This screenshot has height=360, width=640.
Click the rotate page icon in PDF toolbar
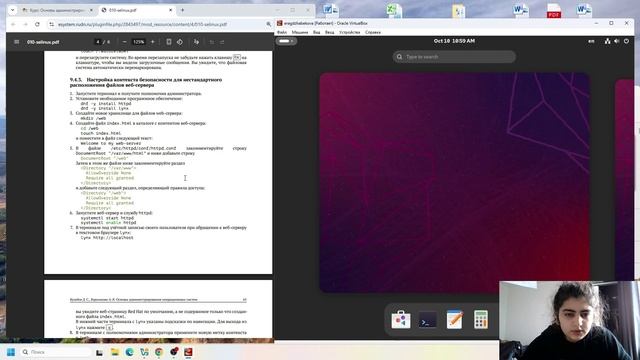pyautogui.click(x=180, y=42)
